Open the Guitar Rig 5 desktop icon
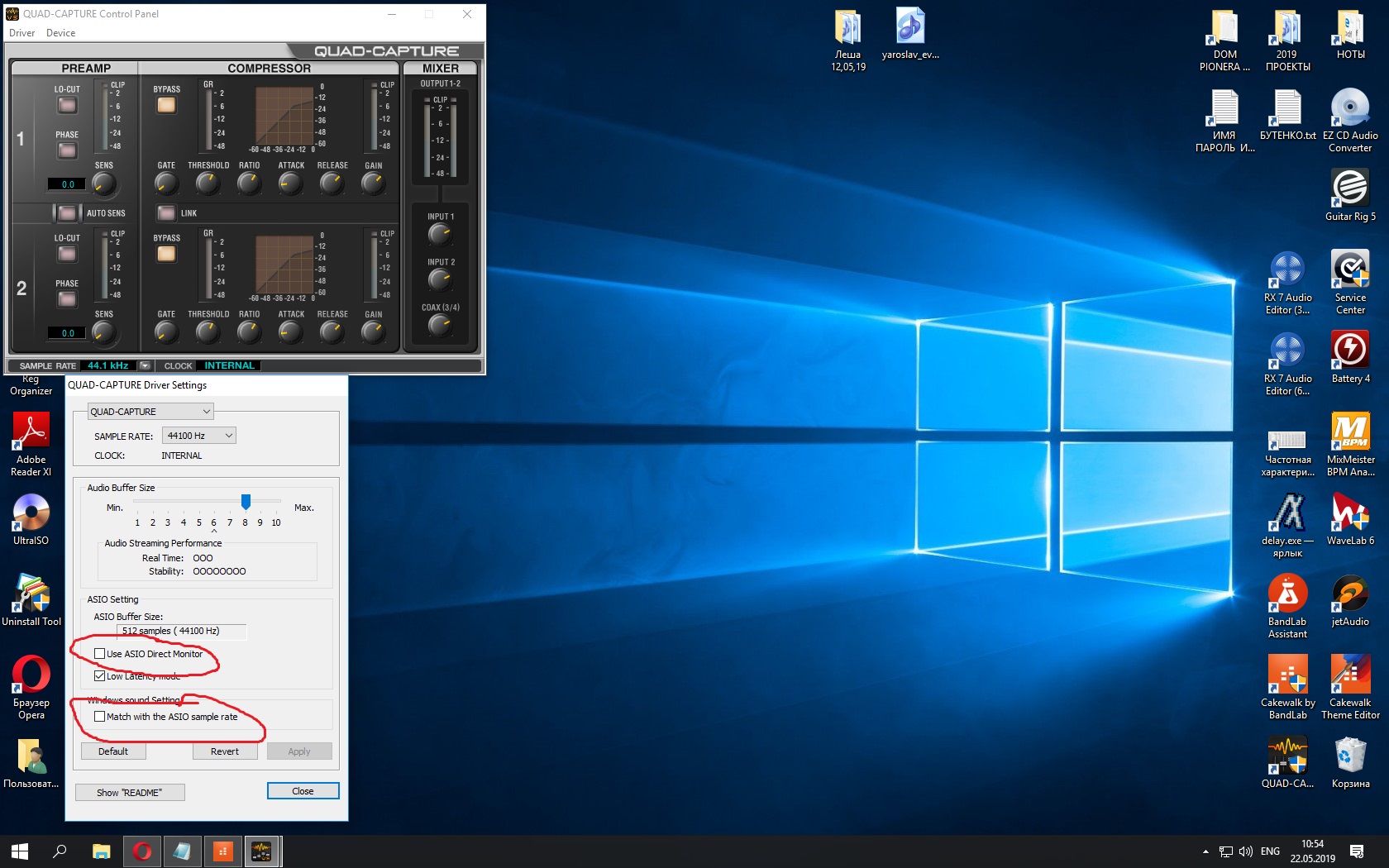 click(1349, 188)
